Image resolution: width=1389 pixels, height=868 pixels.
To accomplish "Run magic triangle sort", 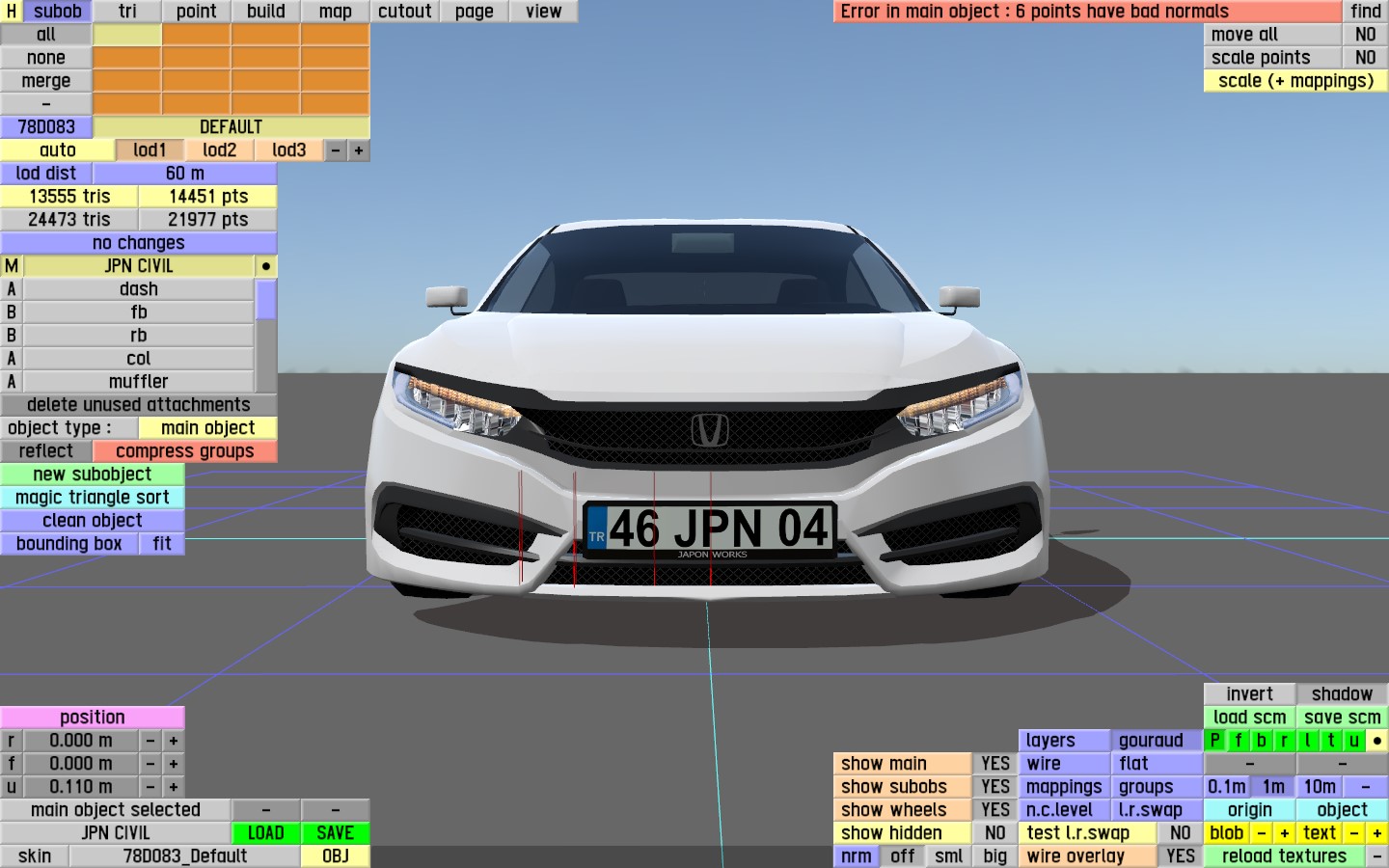I will tap(93, 498).
